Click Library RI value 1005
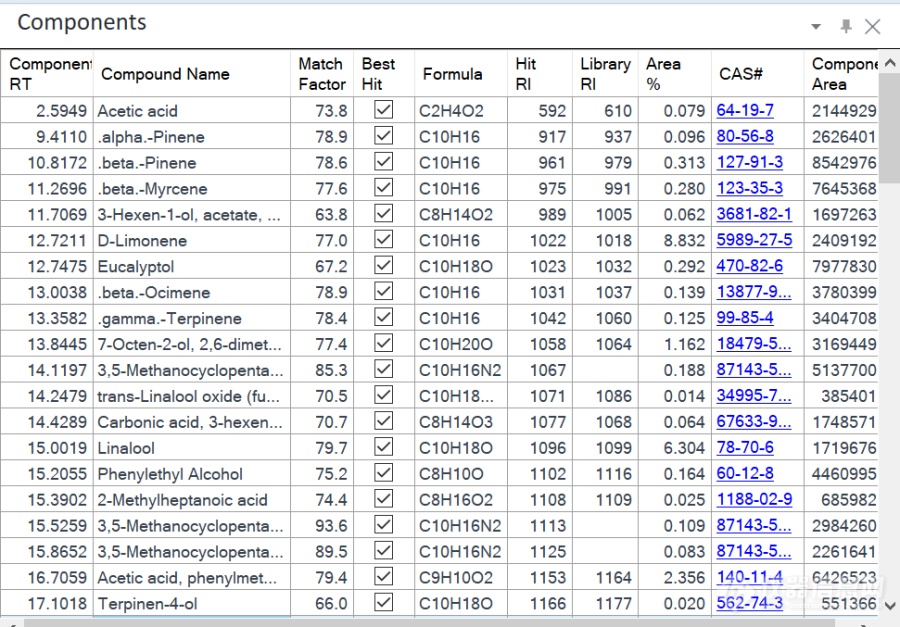 coord(606,214)
